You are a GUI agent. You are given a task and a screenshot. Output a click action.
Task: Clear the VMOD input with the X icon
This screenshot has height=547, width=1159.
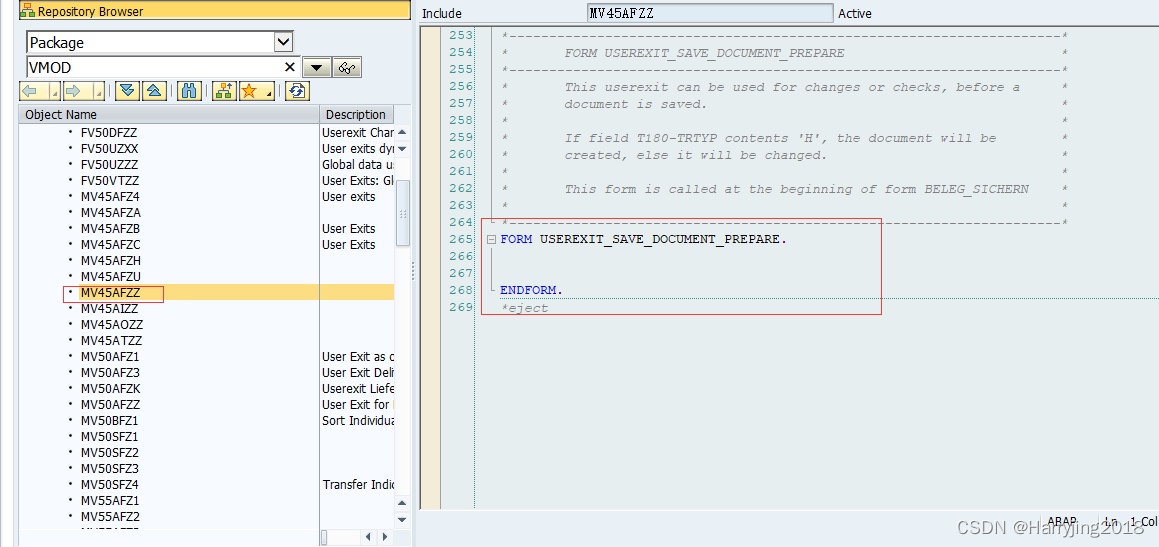pos(290,67)
